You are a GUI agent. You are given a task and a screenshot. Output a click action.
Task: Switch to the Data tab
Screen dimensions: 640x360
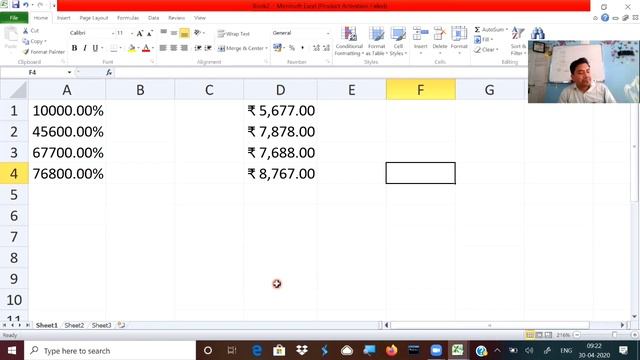point(153,18)
